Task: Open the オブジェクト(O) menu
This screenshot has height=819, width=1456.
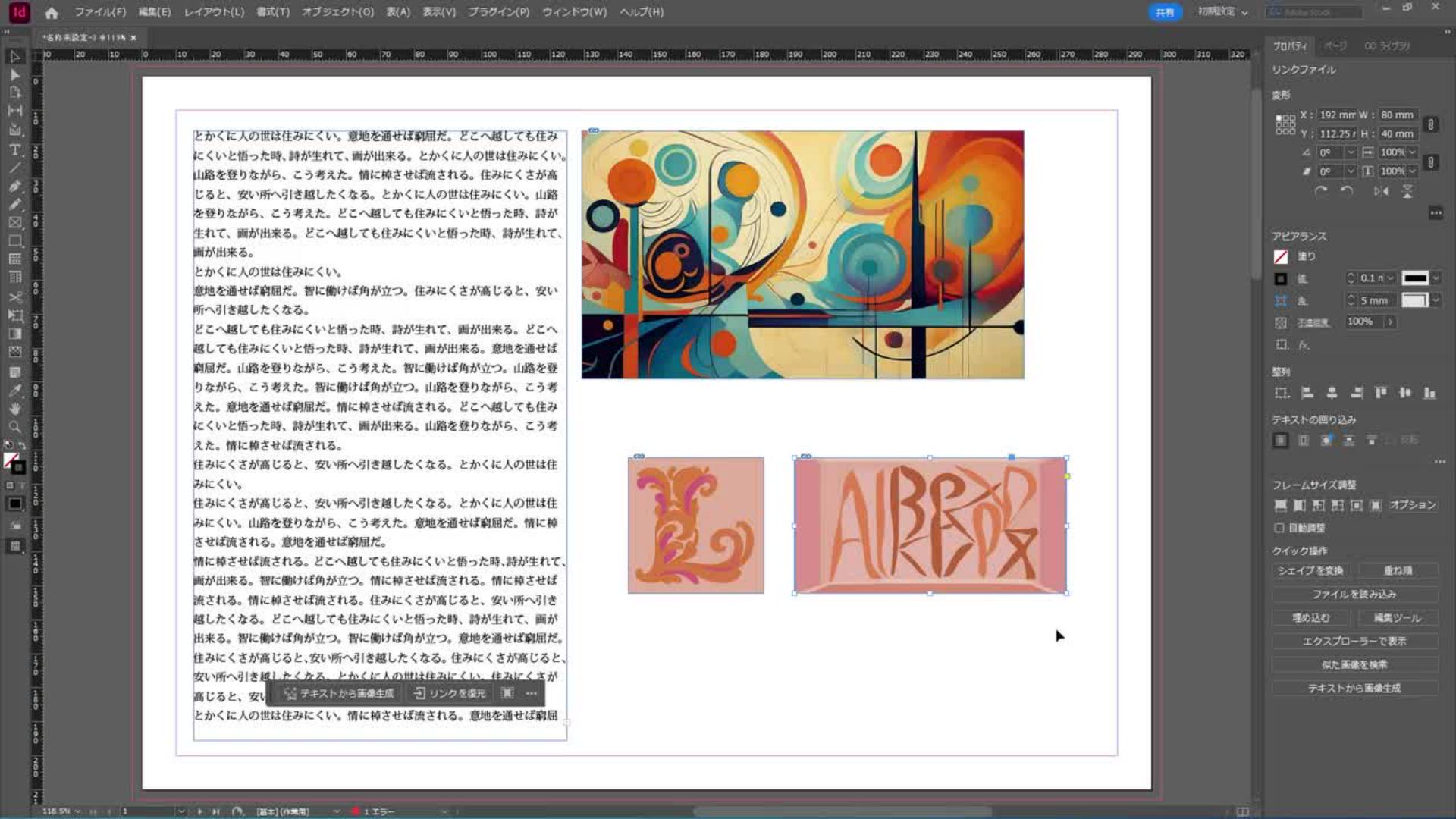Action: coord(337,12)
